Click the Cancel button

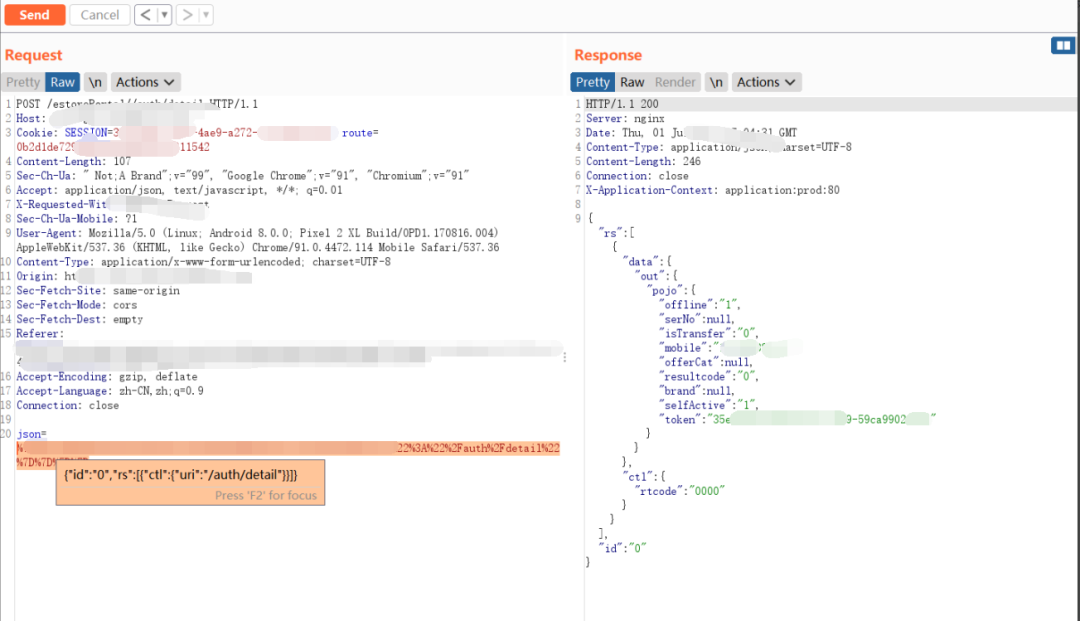[x=99, y=15]
